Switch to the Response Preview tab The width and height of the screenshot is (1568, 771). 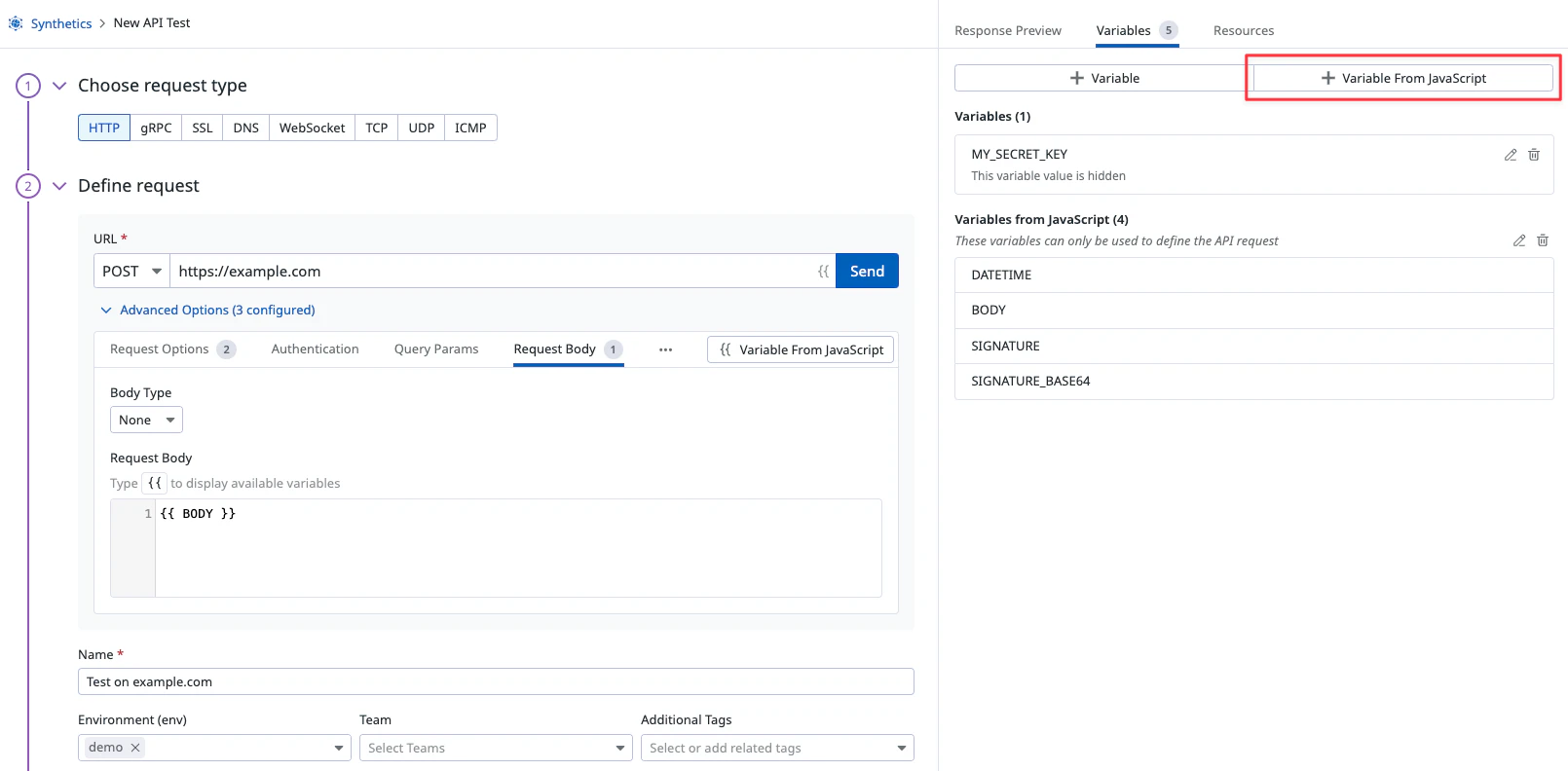click(x=1007, y=31)
